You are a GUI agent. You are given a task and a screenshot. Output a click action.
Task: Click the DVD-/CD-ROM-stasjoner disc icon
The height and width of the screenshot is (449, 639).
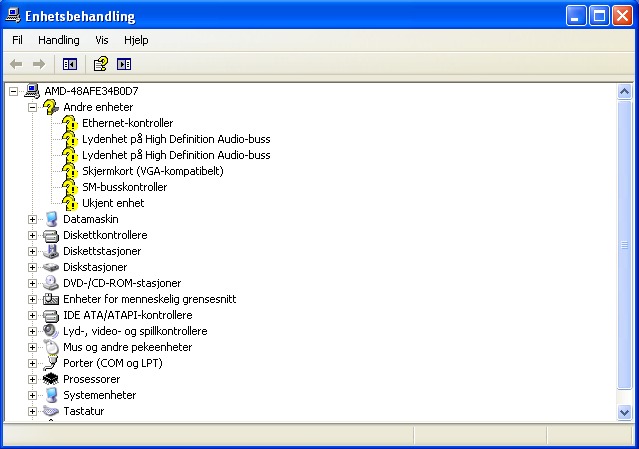51,283
